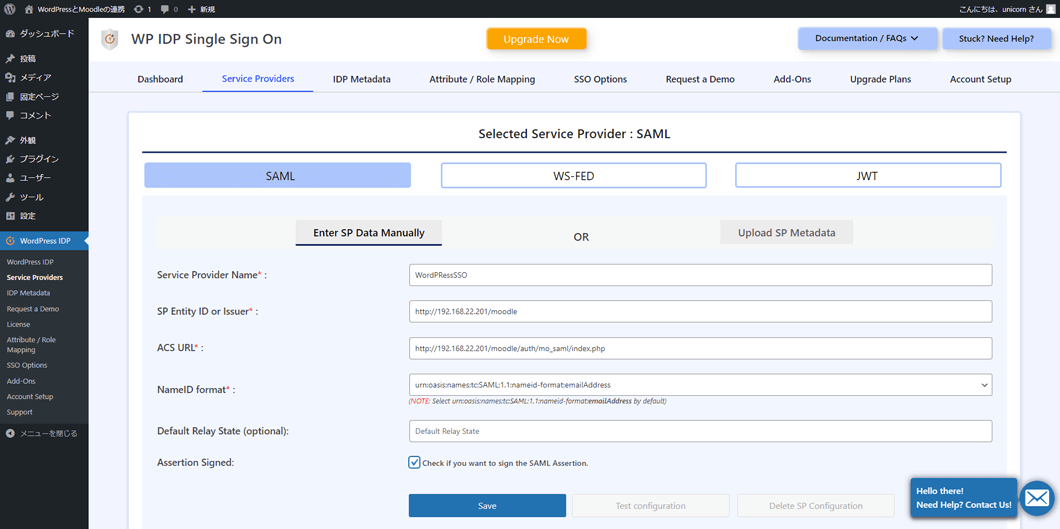This screenshot has width=1060, height=529.
Task: Click the Stuck? Need Help? button
Action: pos(996,39)
